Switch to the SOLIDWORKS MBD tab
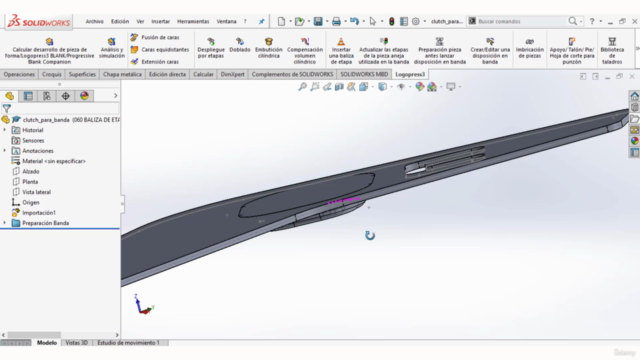Image resolution: width=640 pixels, height=360 pixels. pos(364,74)
